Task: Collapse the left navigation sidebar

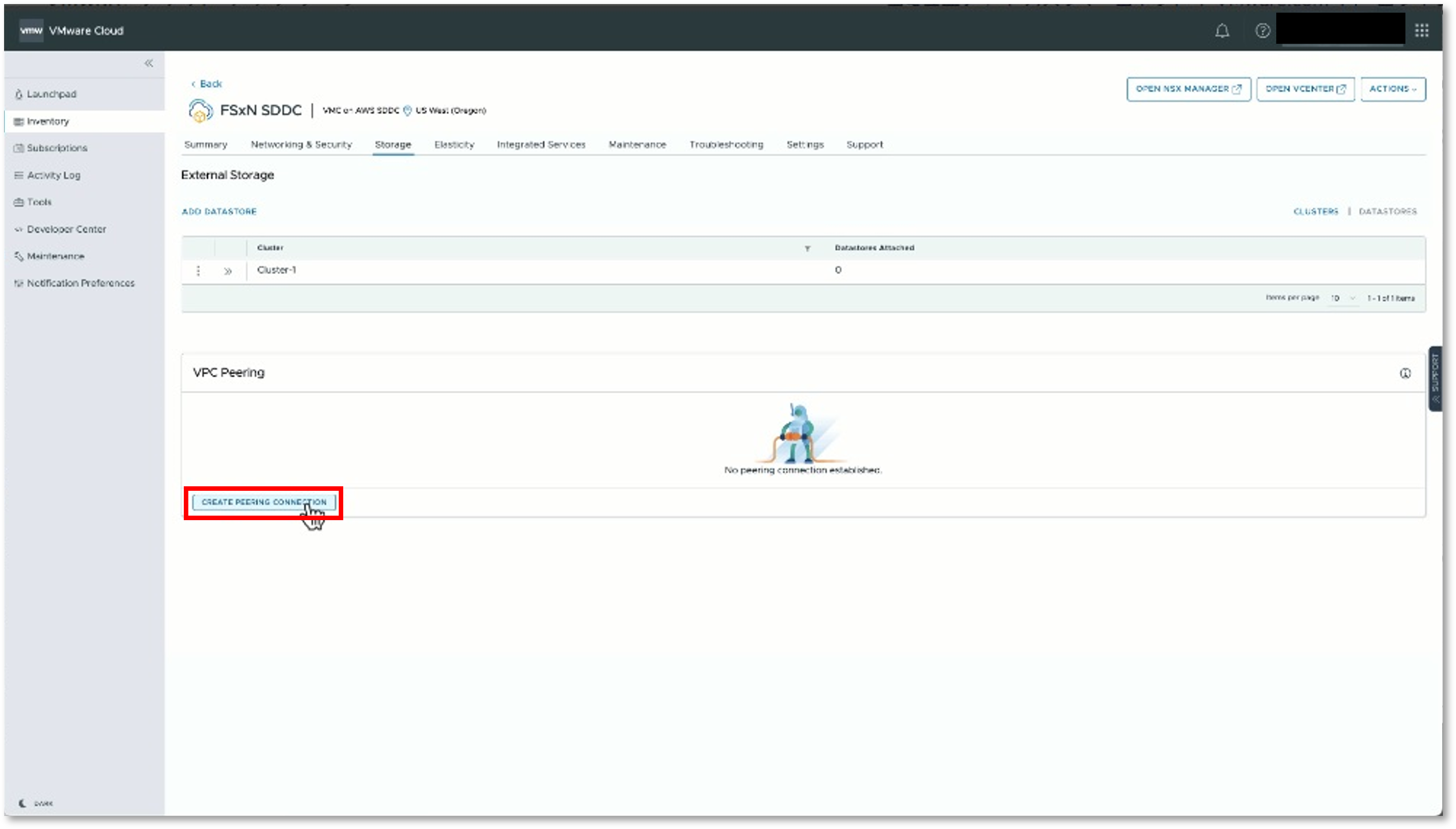Action: click(149, 63)
